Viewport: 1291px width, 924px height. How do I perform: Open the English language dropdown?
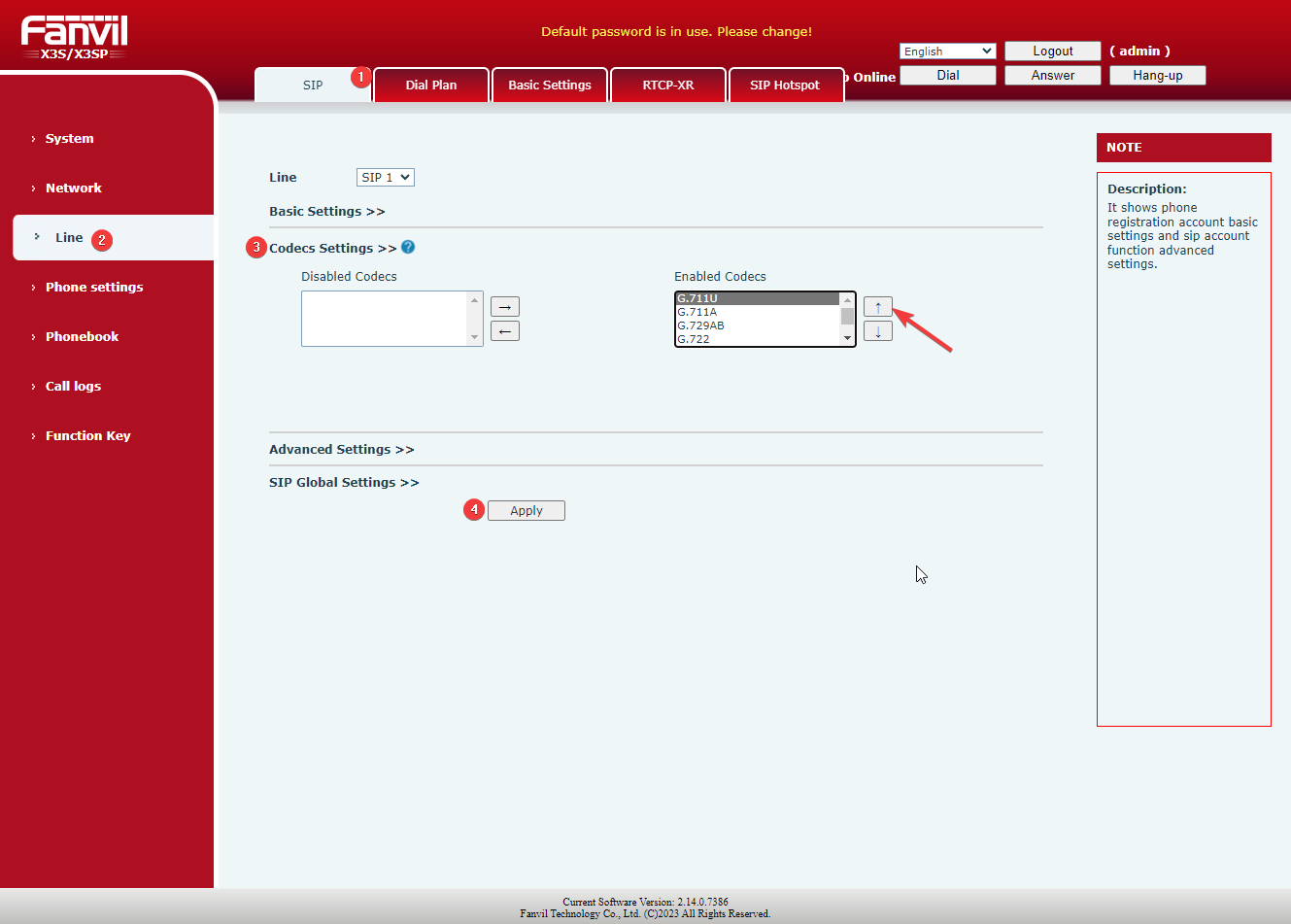click(947, 51)
